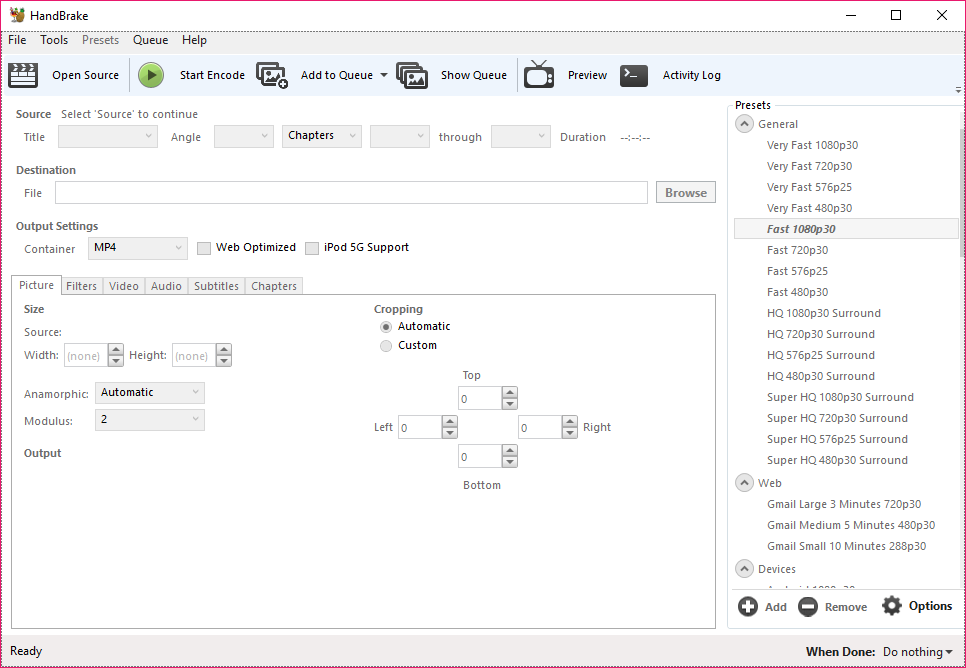The height and width of the screenshot is (668, 966).
Task: Decrease the Height stepper value
Action: click(x=224, y=361)
